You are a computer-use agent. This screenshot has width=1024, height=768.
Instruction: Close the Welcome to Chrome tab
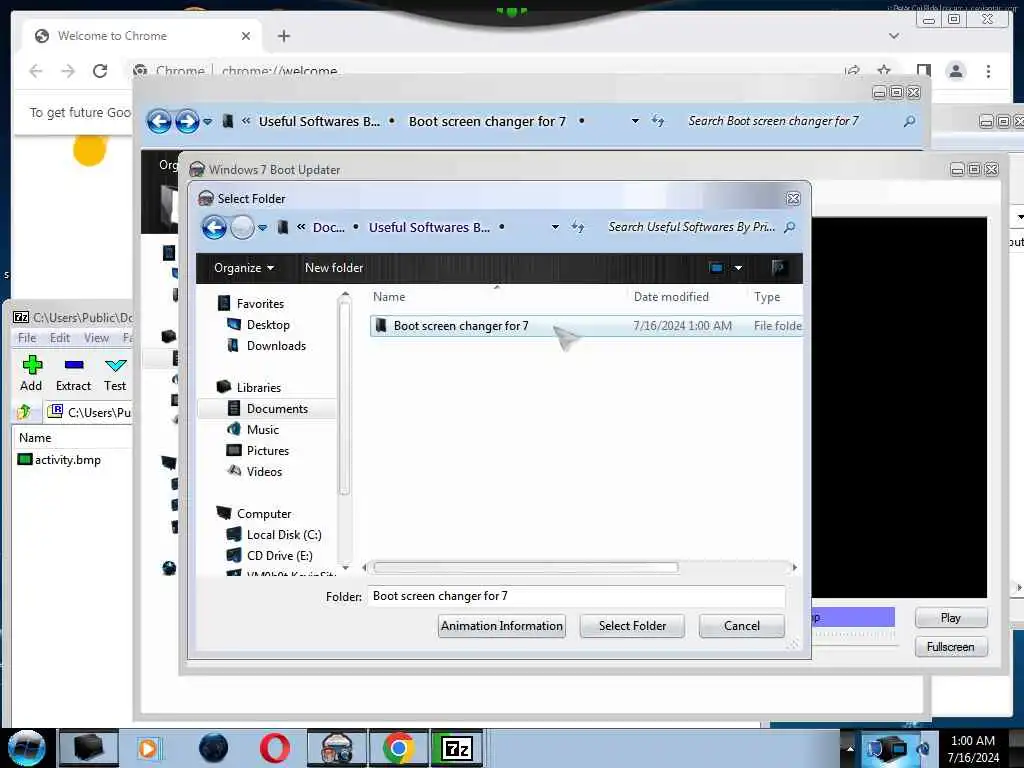pos(246,36)
